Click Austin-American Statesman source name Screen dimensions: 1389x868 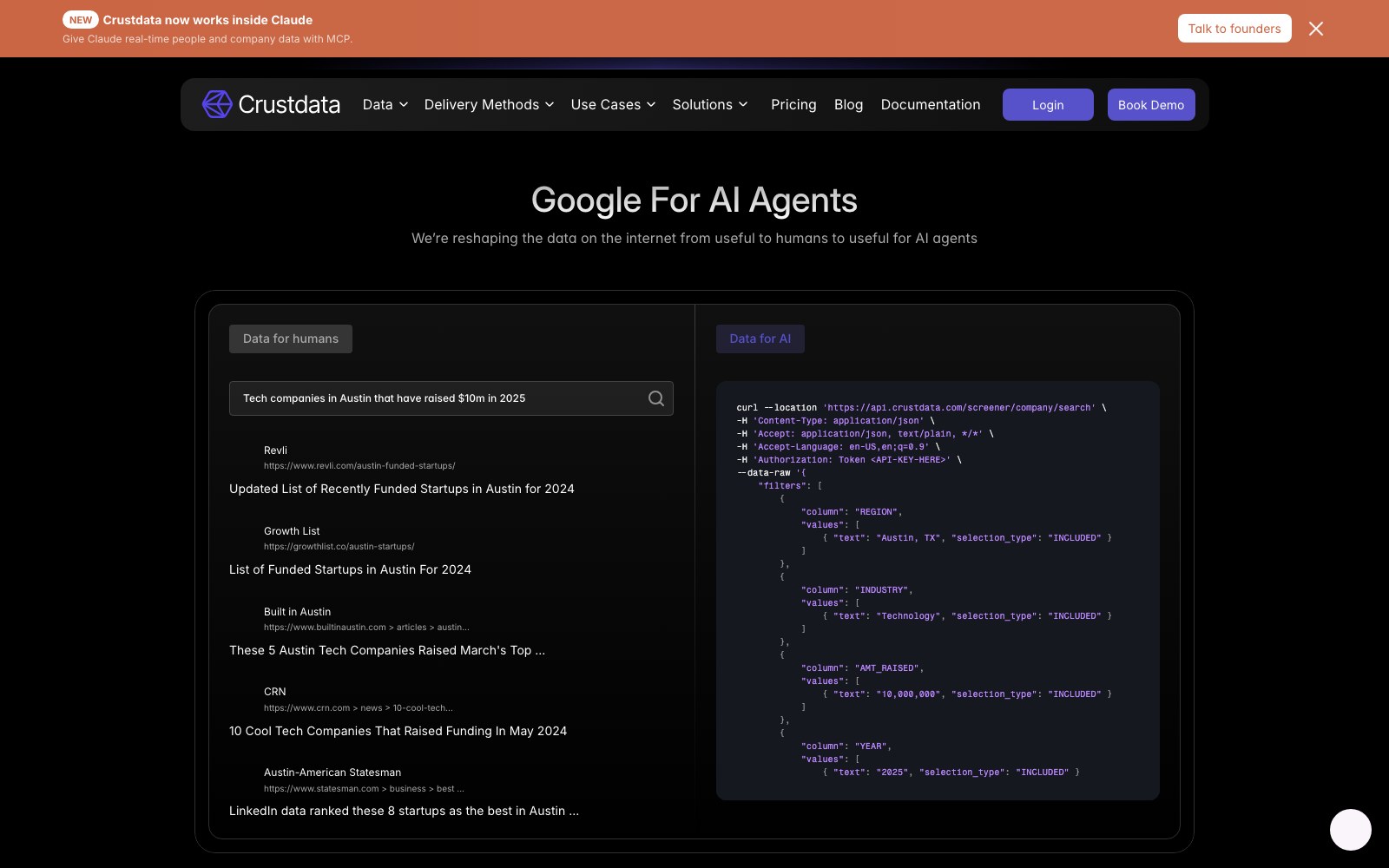pos(332,773)
